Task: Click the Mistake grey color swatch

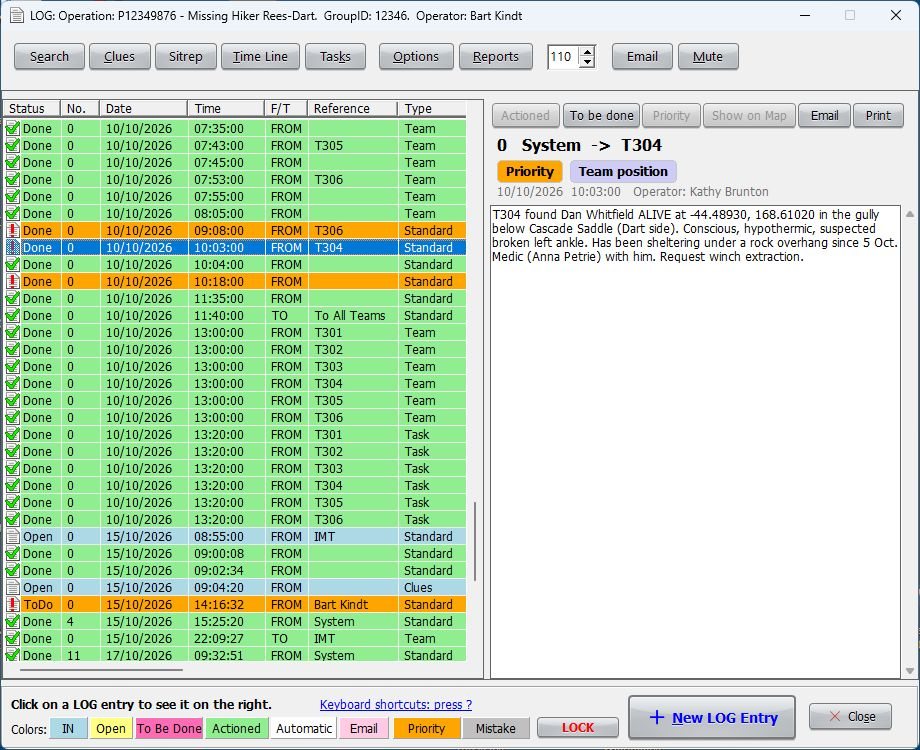Action: (496, 728)
